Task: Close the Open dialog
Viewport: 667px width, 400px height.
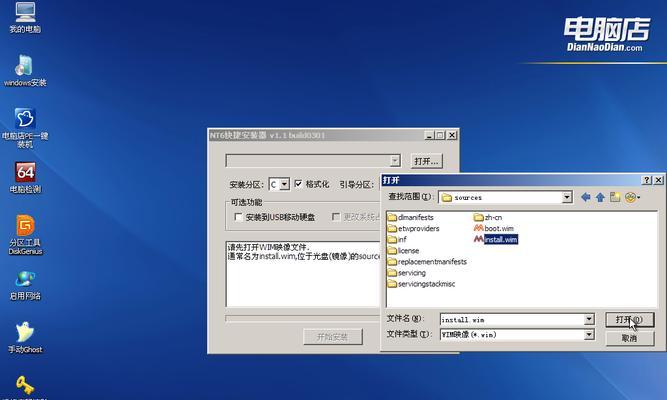Action: click(658, 180)
